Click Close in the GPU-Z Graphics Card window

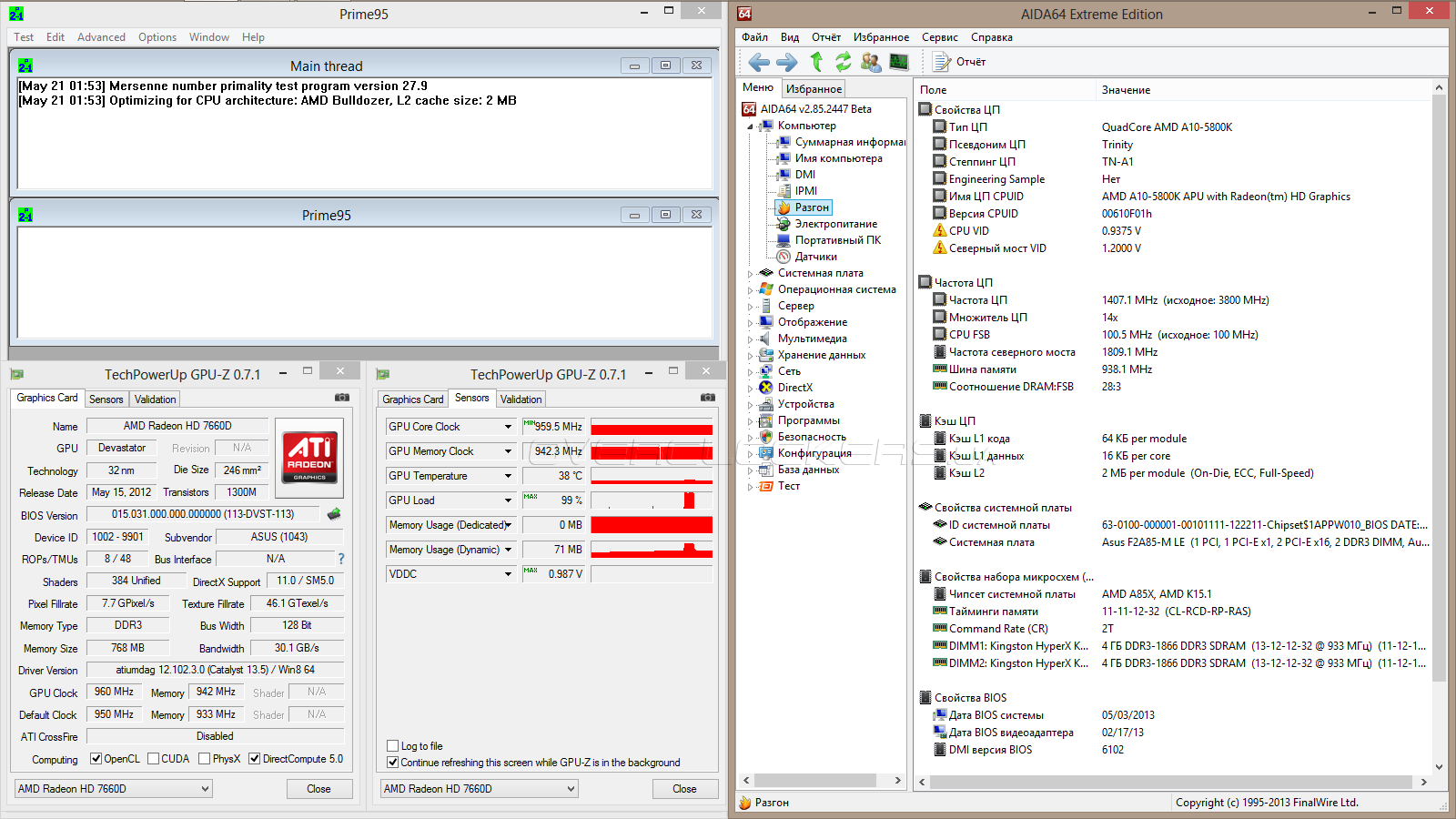click(x=318, y=789)
